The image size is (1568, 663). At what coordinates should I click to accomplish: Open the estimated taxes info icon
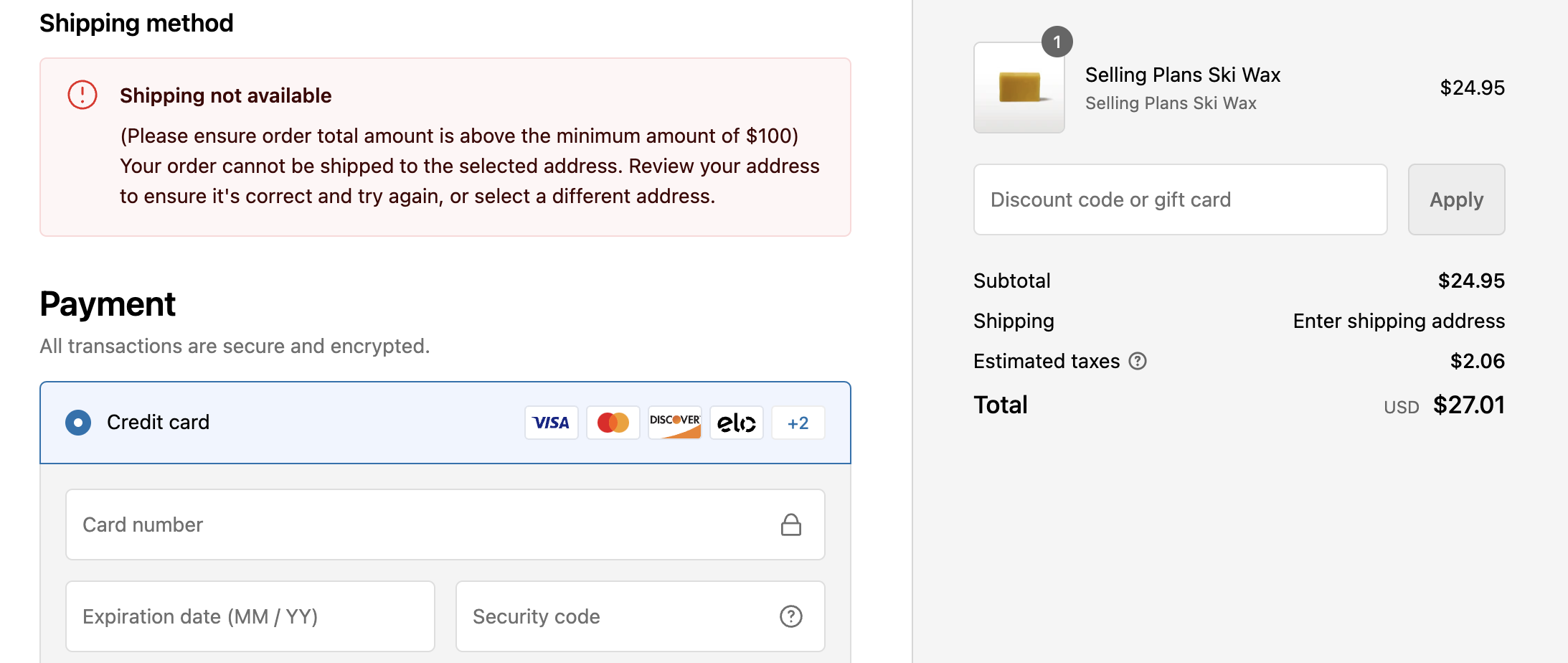pos(1139,362)
